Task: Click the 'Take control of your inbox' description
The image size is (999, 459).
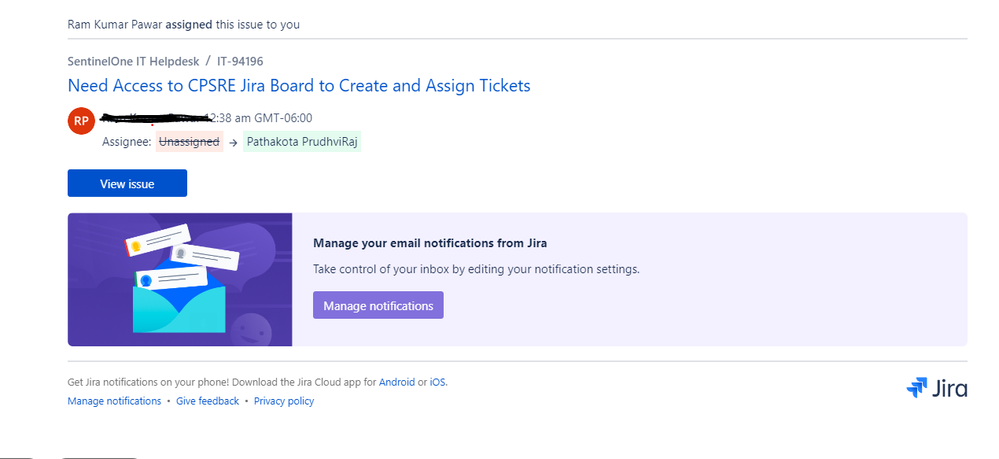Action: 476,269
